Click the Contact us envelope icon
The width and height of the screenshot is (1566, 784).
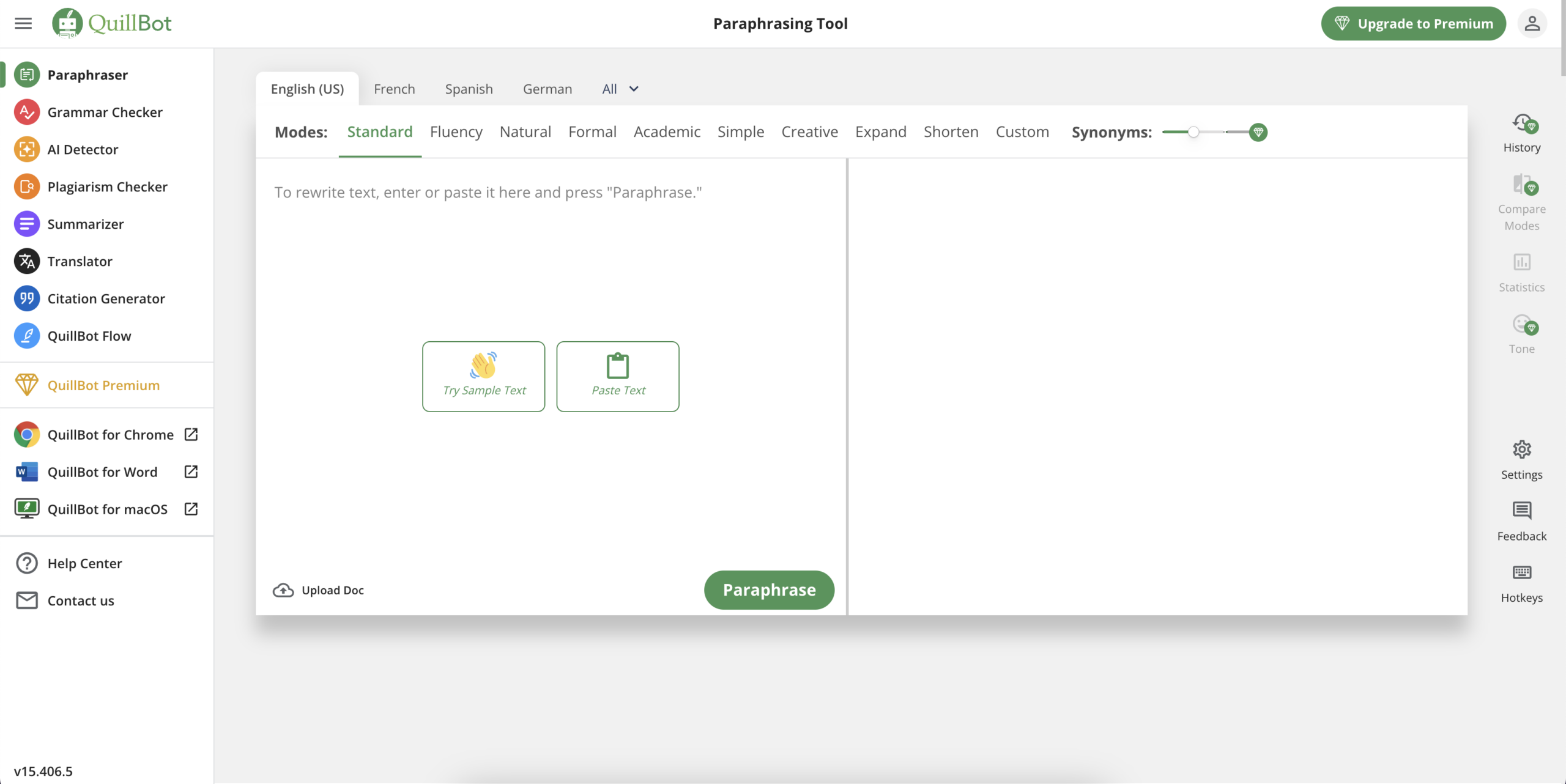(27, 601)
